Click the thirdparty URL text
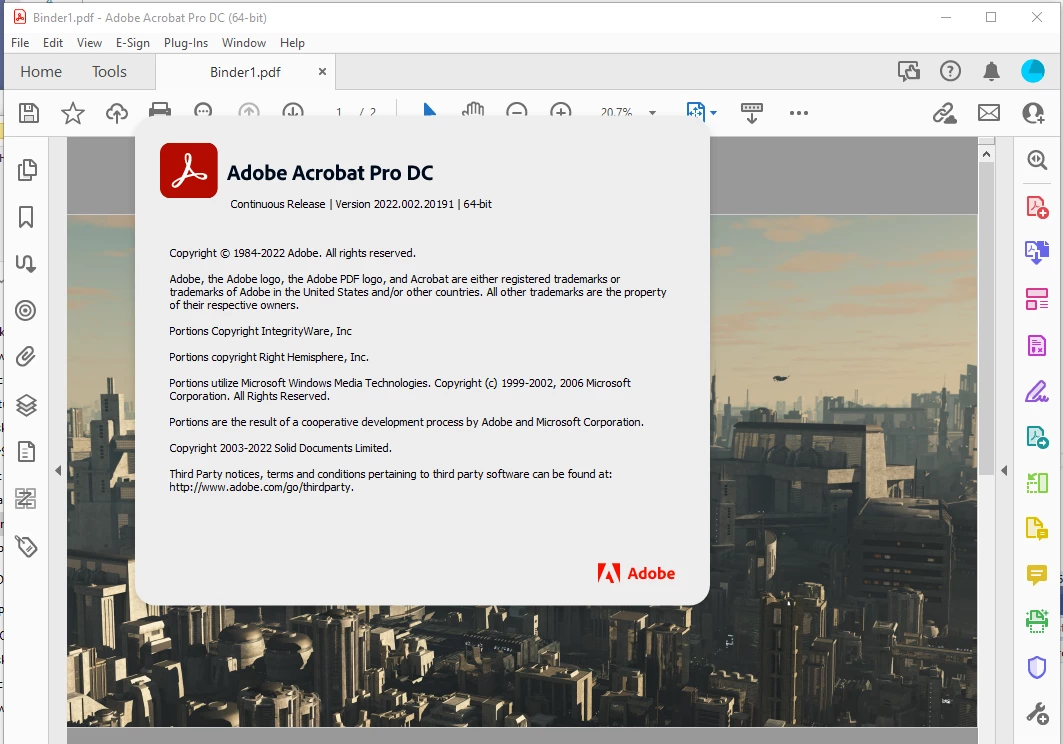The width and height of the screenshot is (1063, 744). pyautogui.click(x=262, y=487)
